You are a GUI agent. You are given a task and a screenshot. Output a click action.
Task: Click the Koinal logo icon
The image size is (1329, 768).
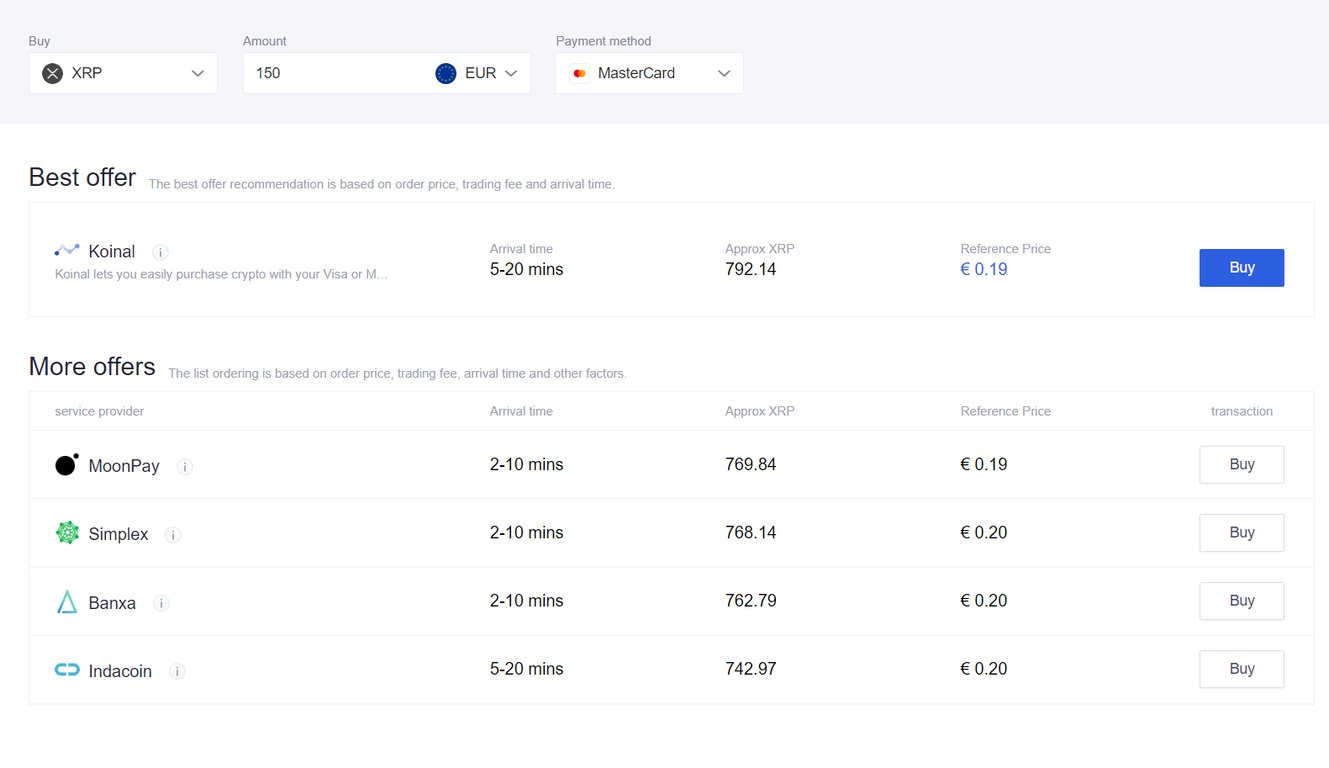67,250
